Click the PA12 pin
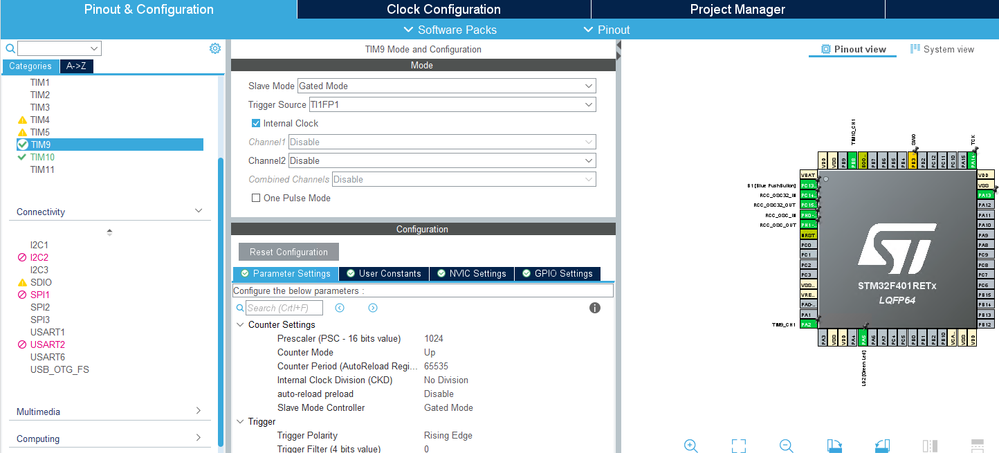Viewport: 999px width, 453px height. click(x=985, y=205)
